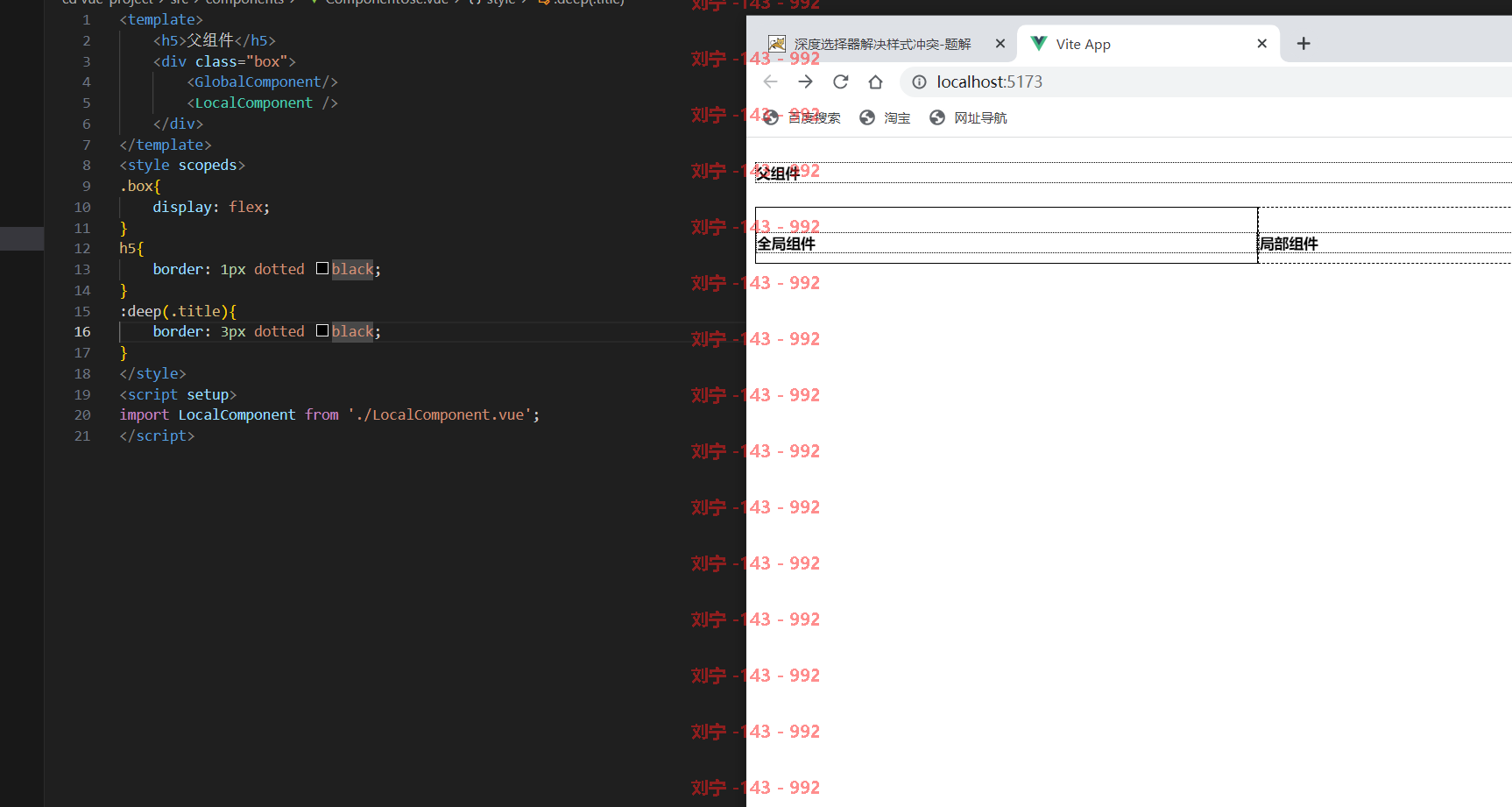Close the 深度选择器 tab
This screenshot has height=807, width=1512.
coord(1000,44)
